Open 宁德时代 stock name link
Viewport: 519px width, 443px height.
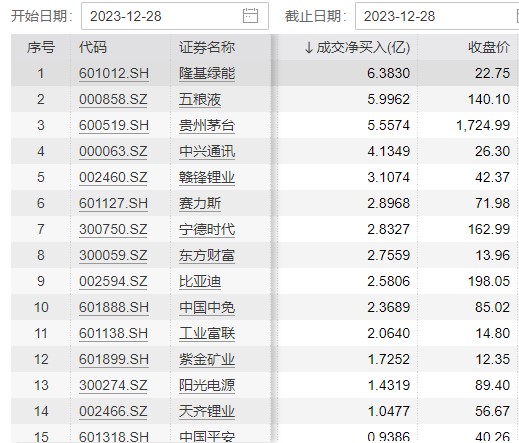pyautogui.click(x=207, y=229)
